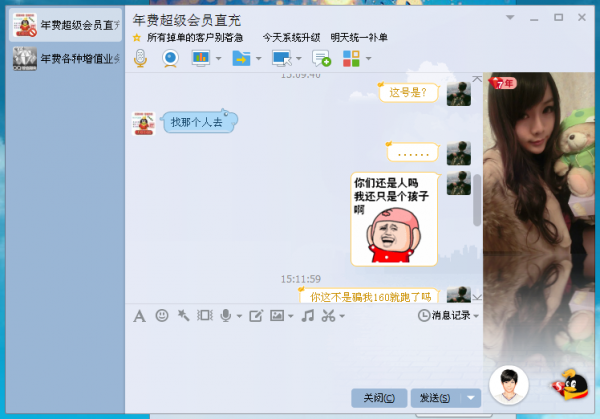This screenshot has height=419, width=600.
Task: Create a discussion group with chat-plus icon
Action: point(321,59)
